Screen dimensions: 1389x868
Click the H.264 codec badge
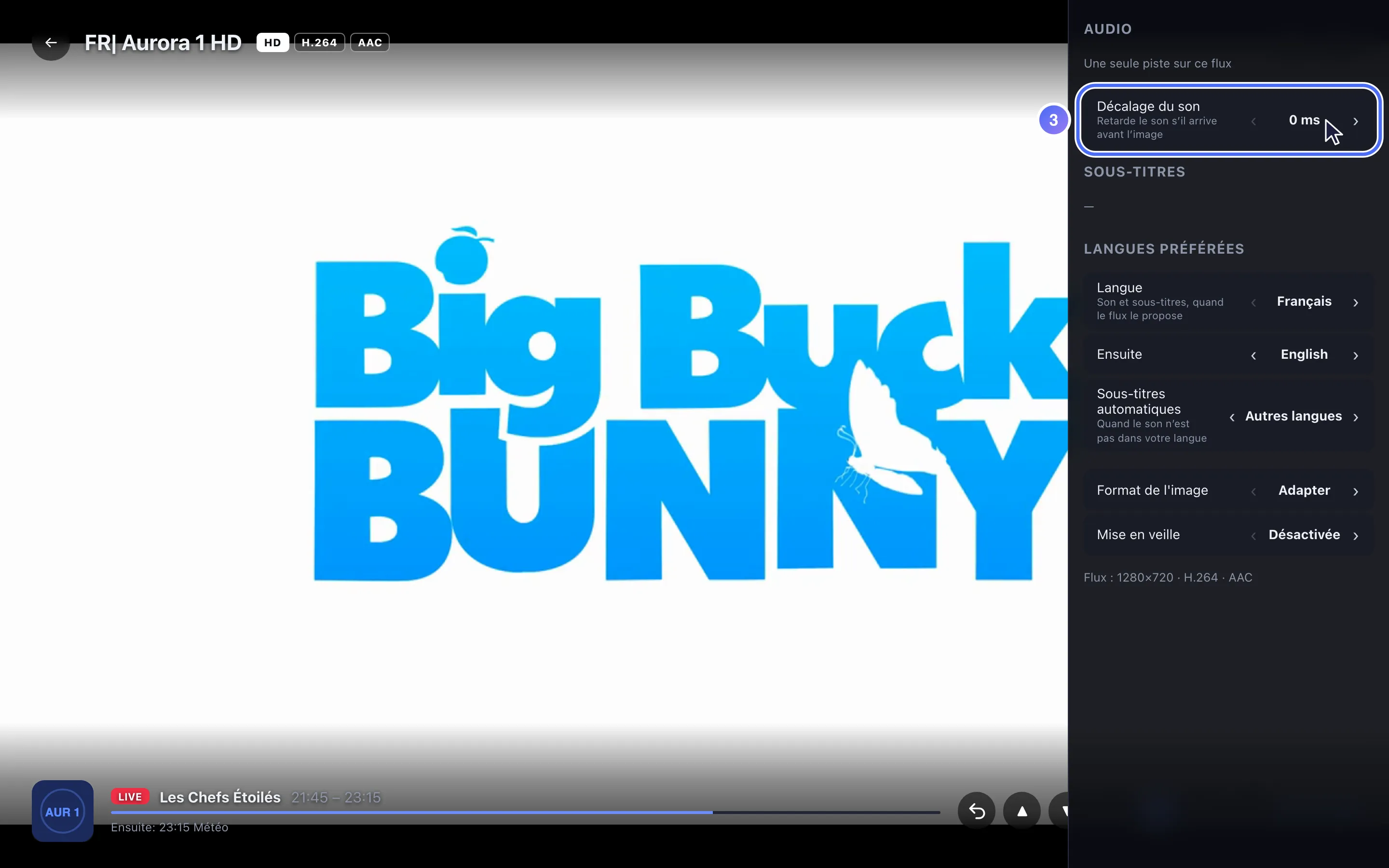click(x=319, y=42)
